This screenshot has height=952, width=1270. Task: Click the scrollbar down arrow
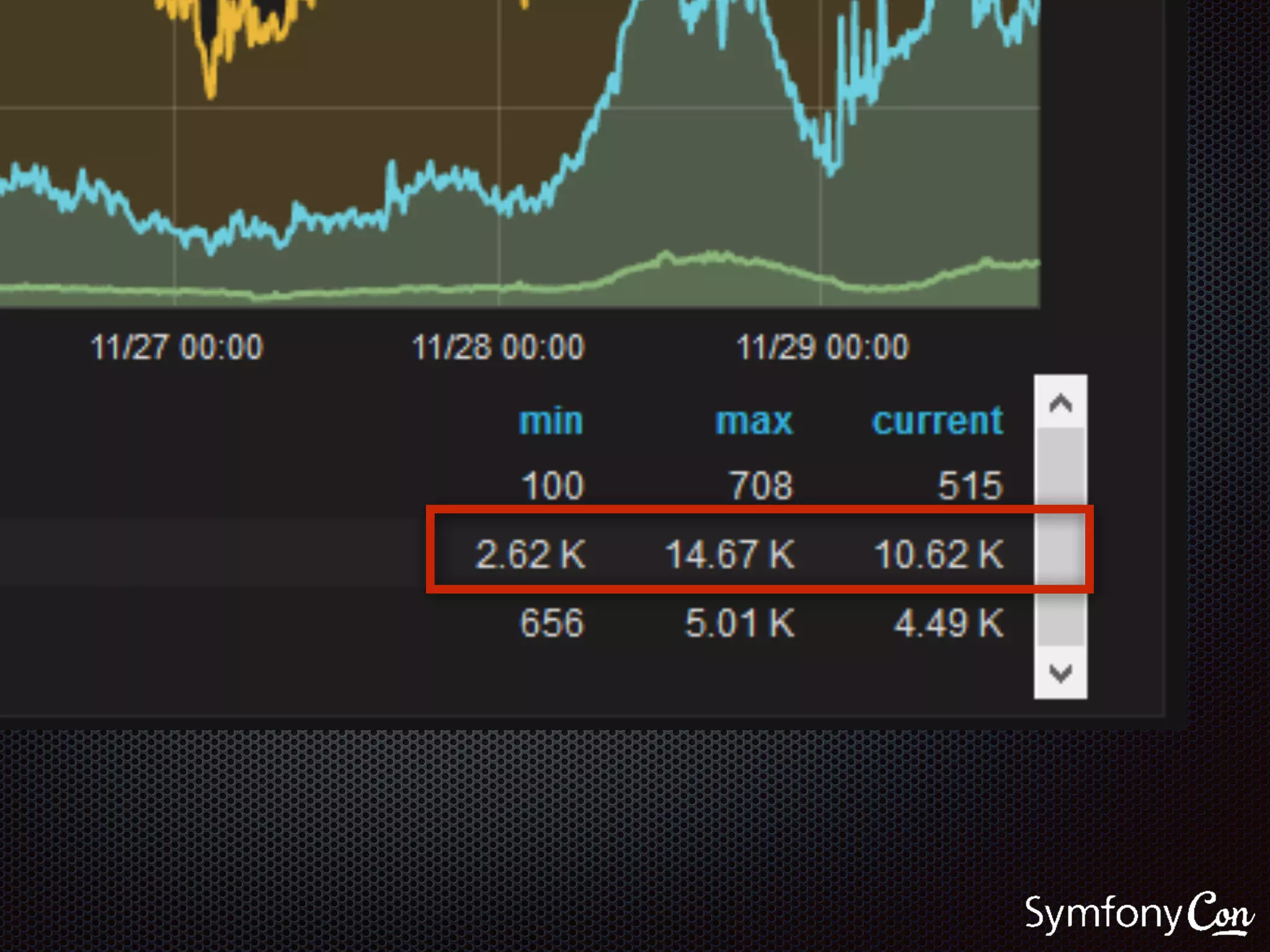pos(1060,673)
